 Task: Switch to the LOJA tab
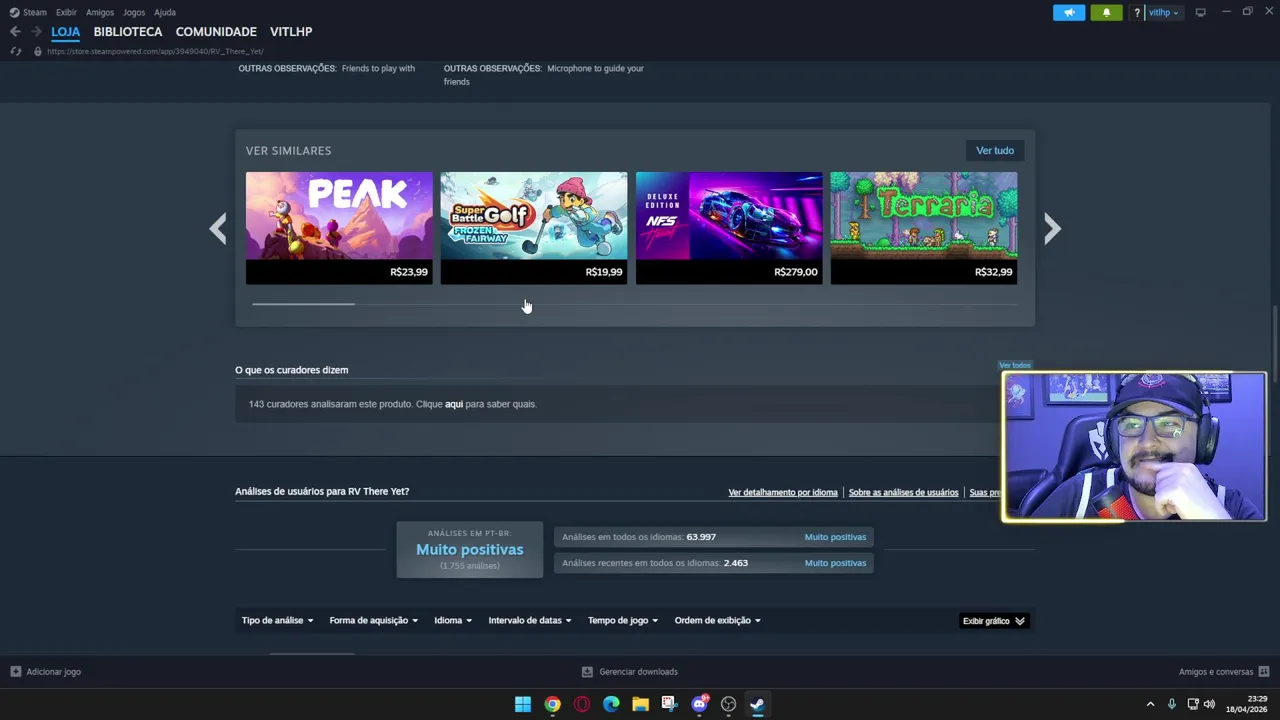coord(65,32)
